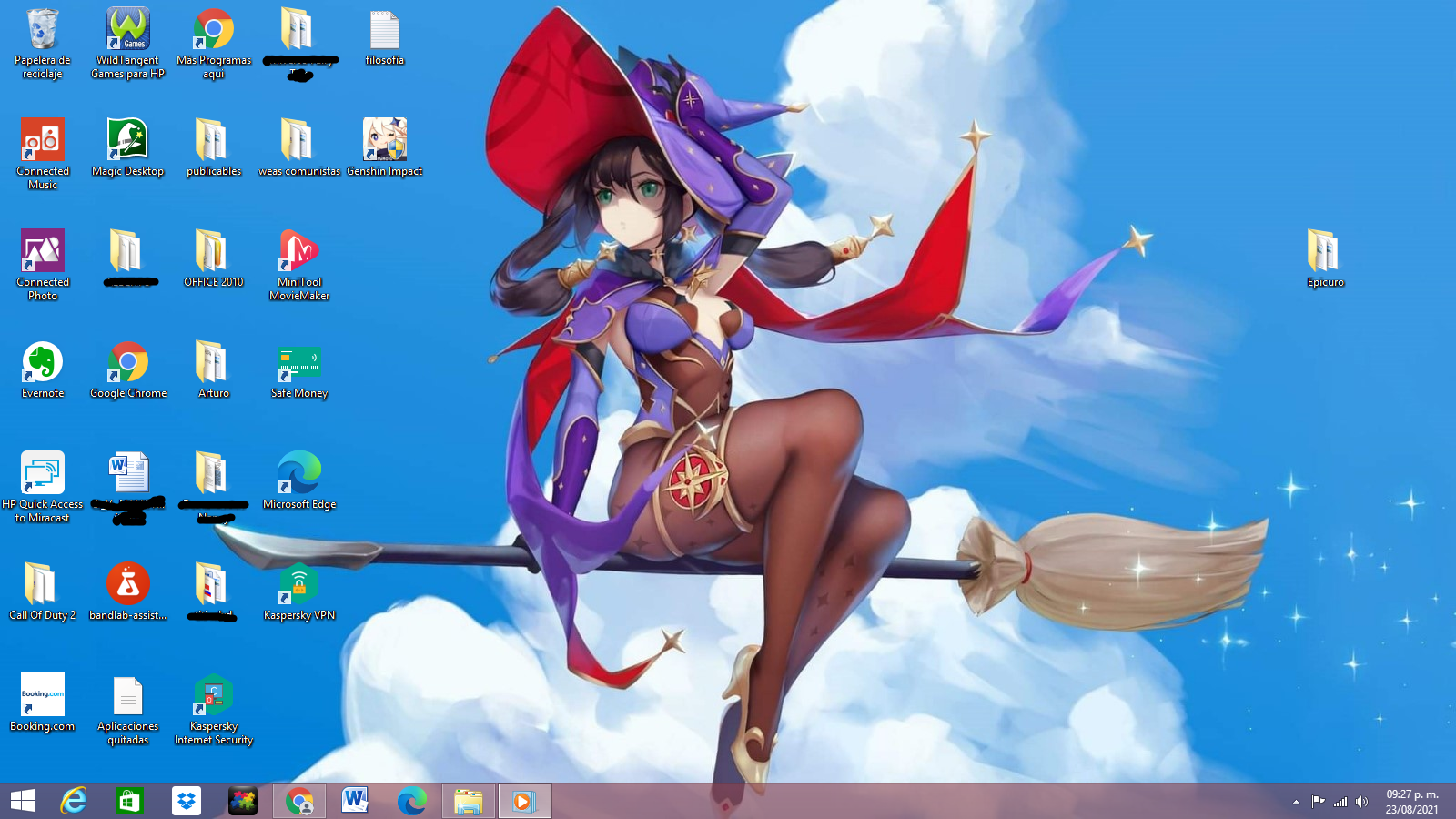Open File Explorer from taskbar
The image size is (1456, 819).
pos(468,801)
